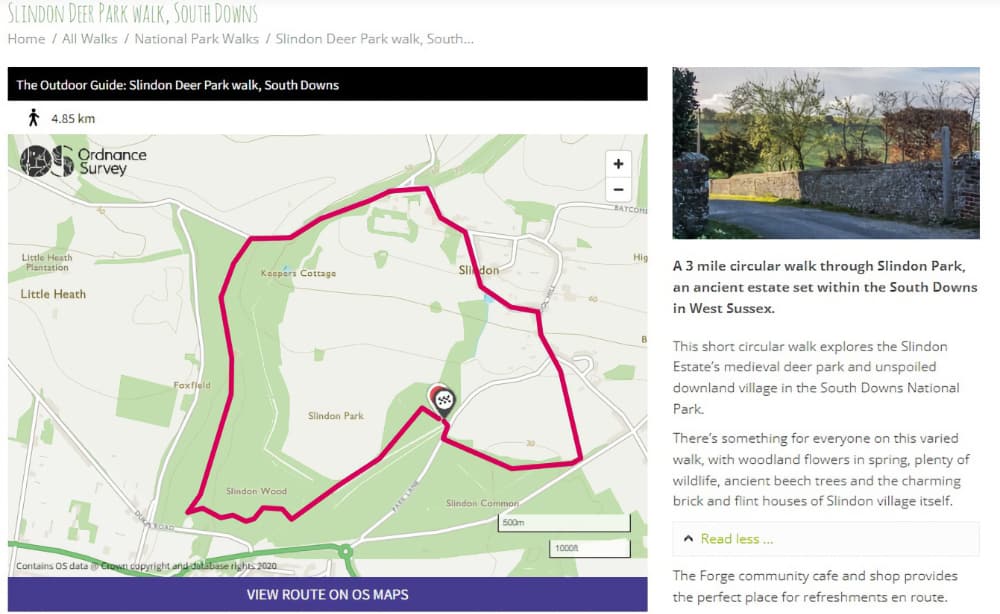Go to All Walks breadcrumb

point(90,39)
